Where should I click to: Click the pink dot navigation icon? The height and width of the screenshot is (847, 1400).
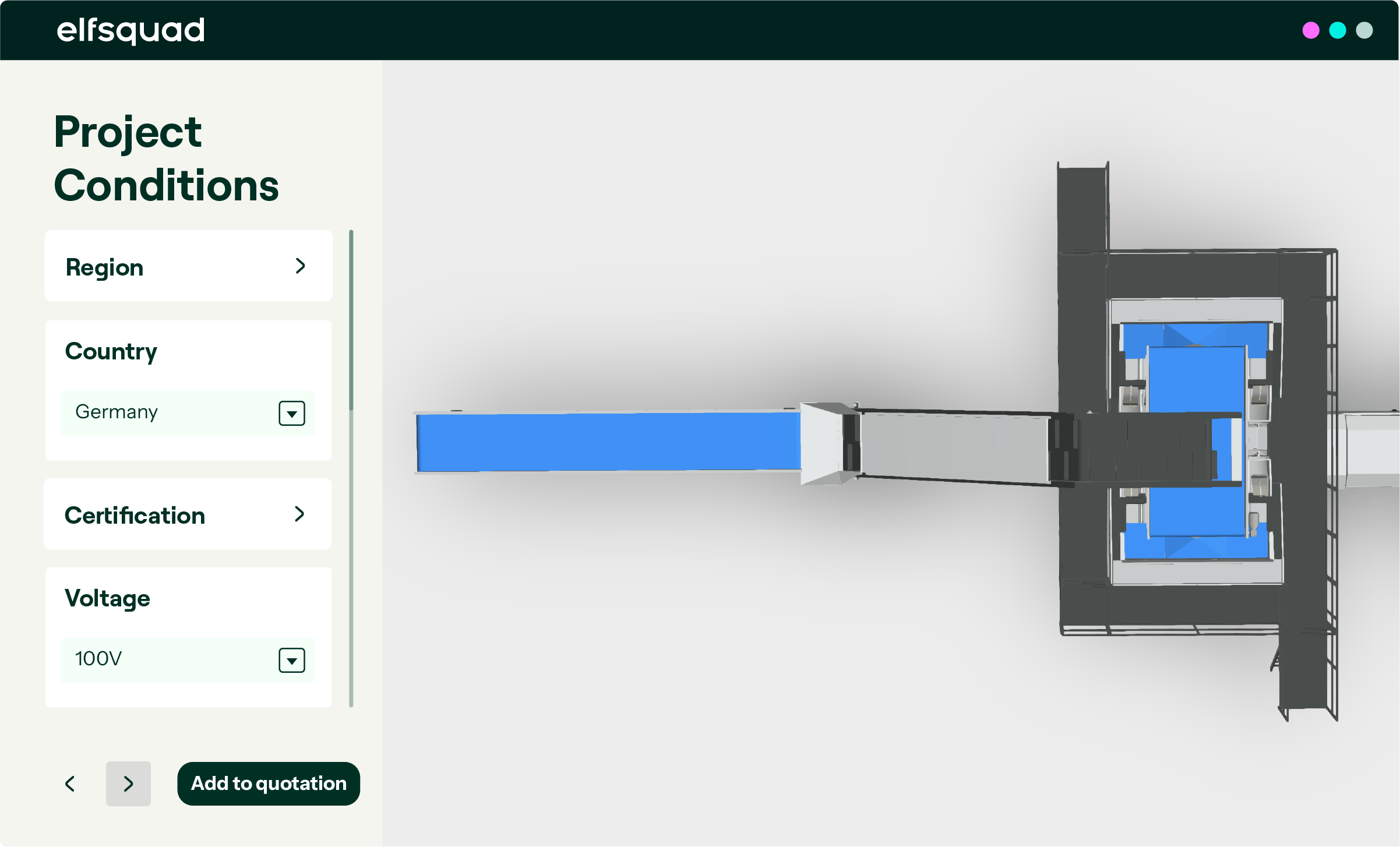coord(1310,30)
